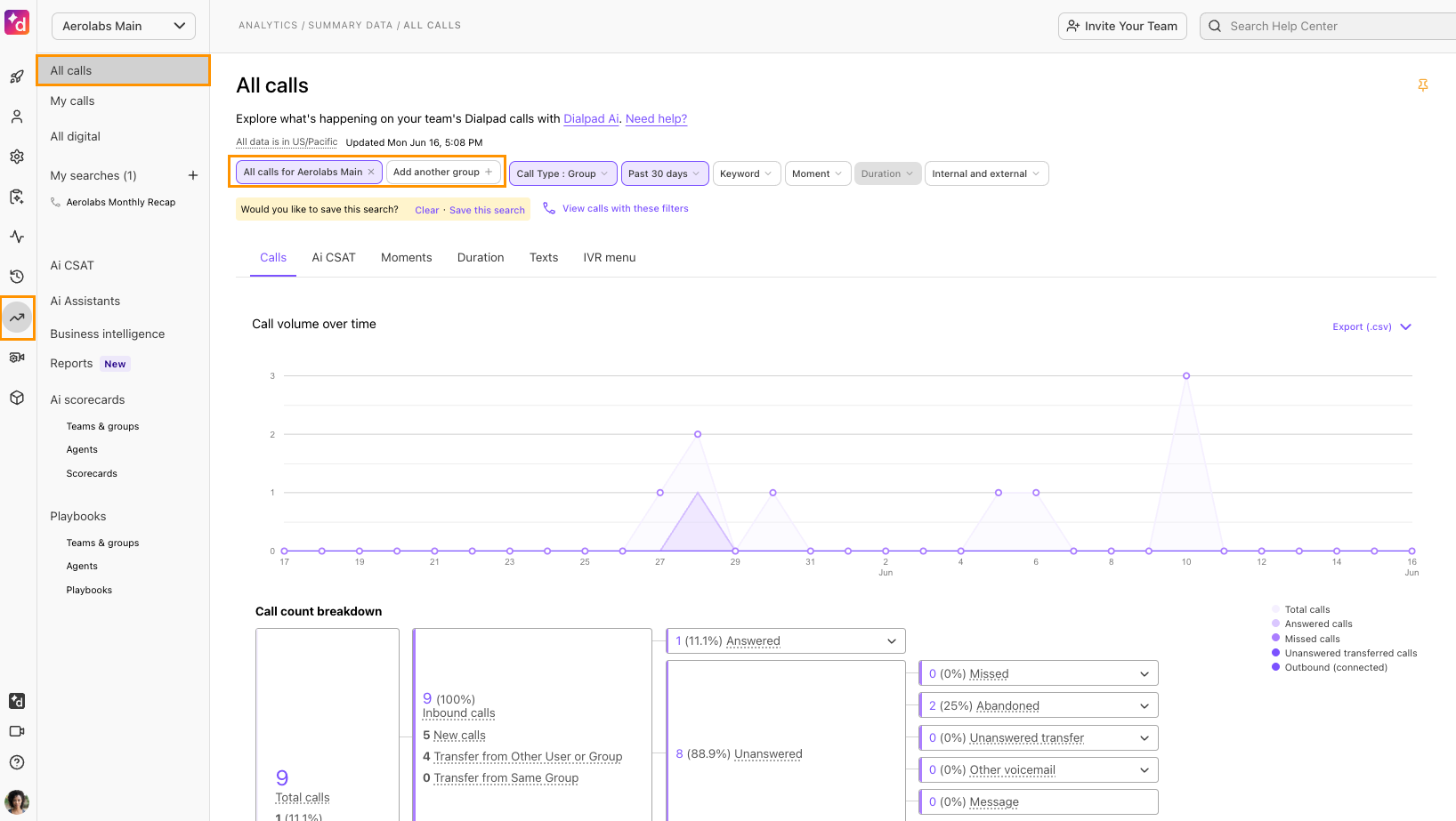Open Ai Assistants in the sidebar
This screenshot has width=1456, height=821.
coord(85,301)
